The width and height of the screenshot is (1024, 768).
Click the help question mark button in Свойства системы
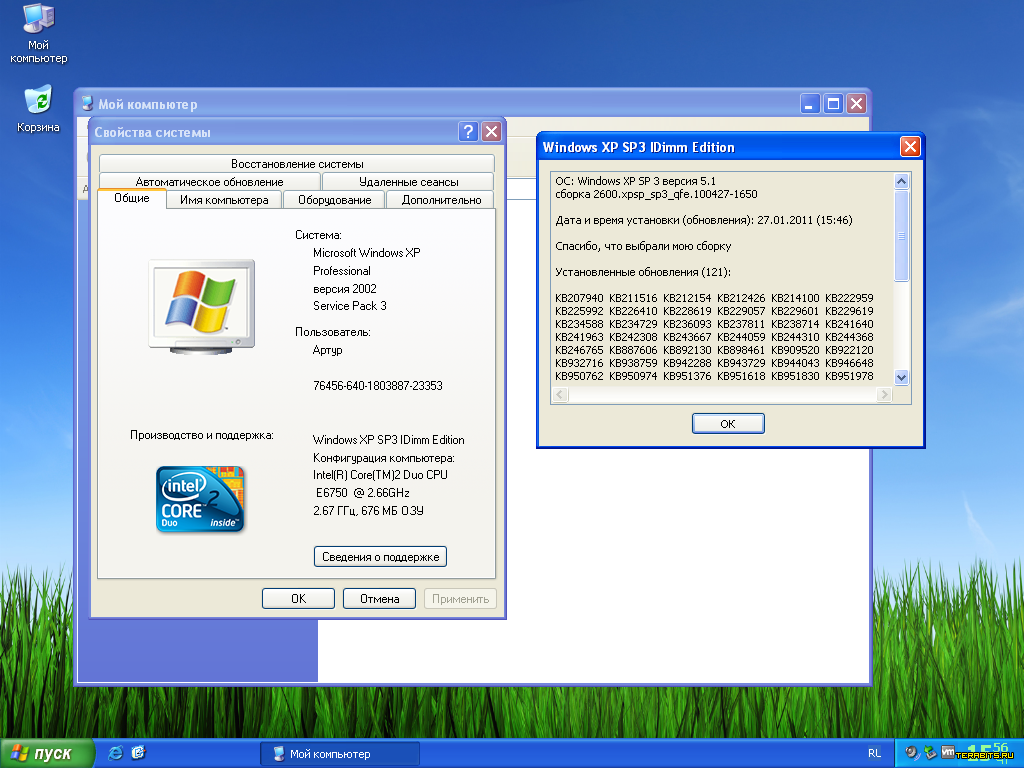click(x=468, y=132)
